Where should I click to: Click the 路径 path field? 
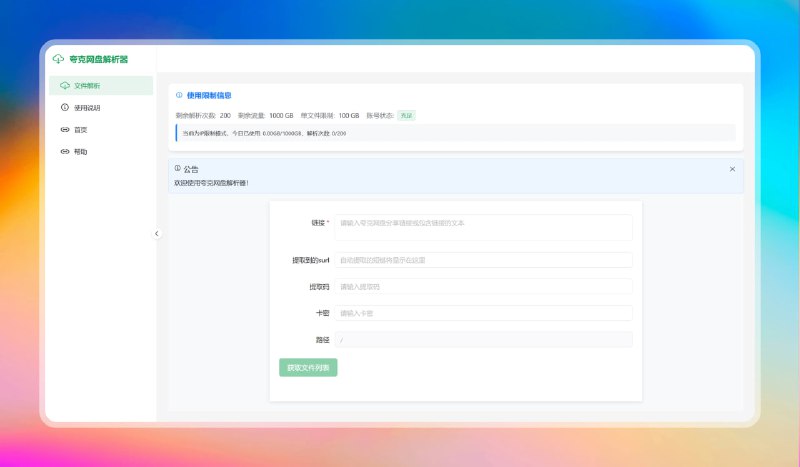tap(484, 339)
